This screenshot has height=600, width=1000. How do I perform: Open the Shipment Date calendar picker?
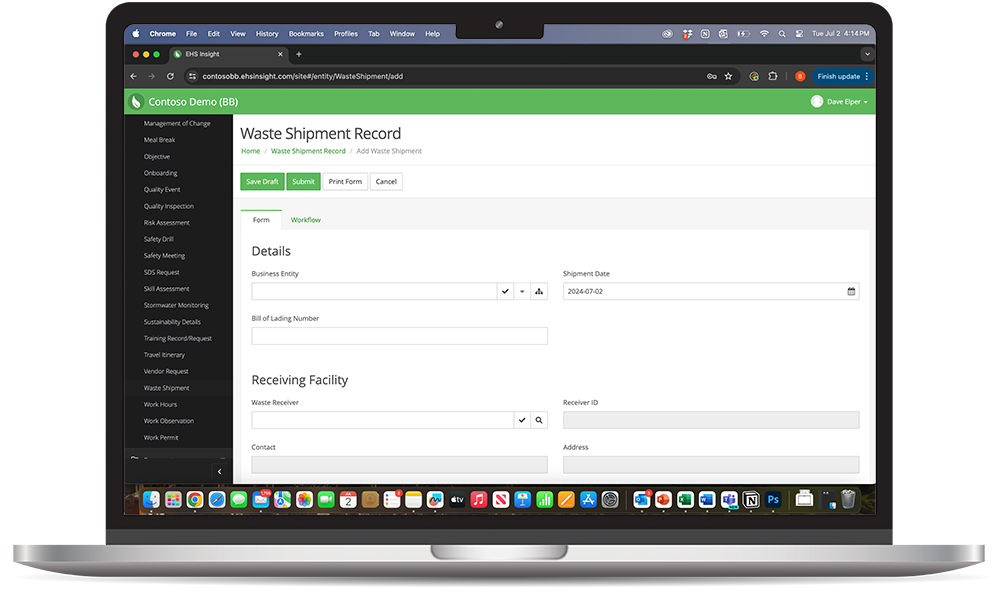(851, 291)
